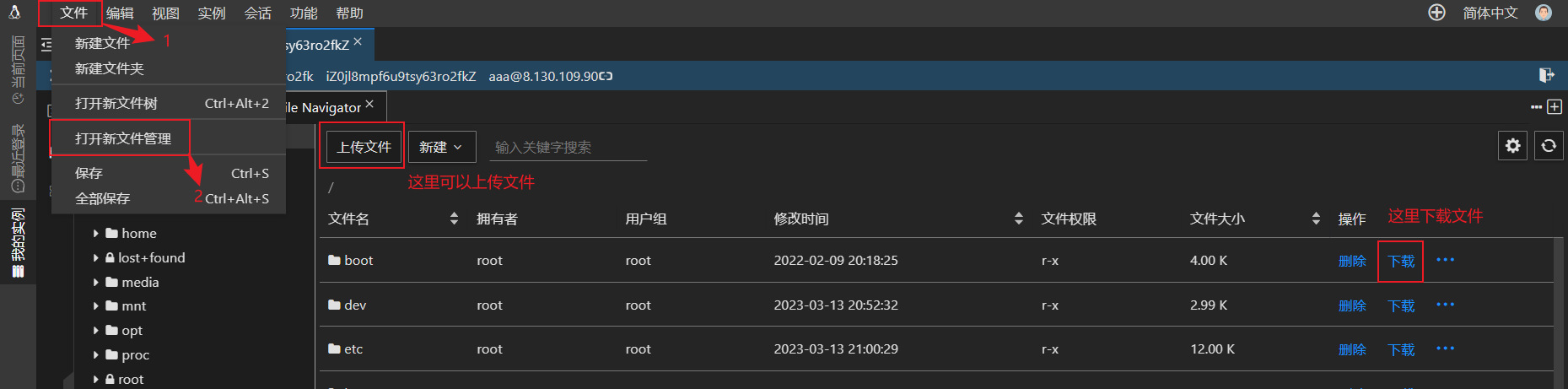Open the 编辑 menu

point(120,13)
